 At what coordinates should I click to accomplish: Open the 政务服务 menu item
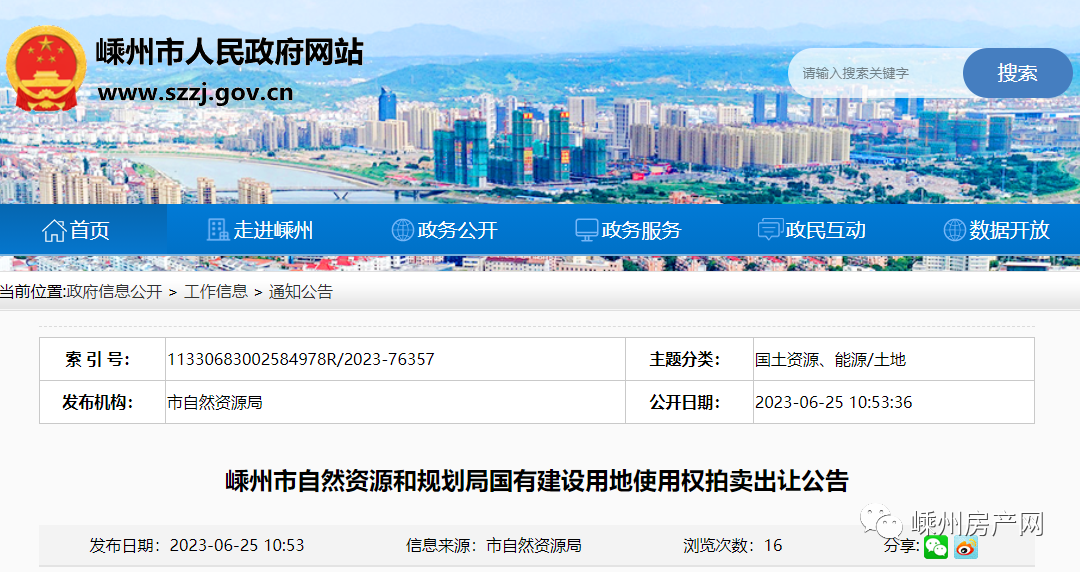pos(628,230)
